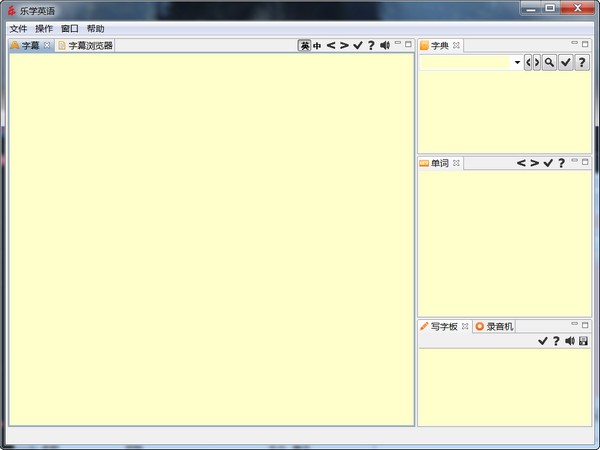Play sound using 写字板 panel speaker icon
The width and height of the screenshot is (600, 450).
tap(570, 341)
